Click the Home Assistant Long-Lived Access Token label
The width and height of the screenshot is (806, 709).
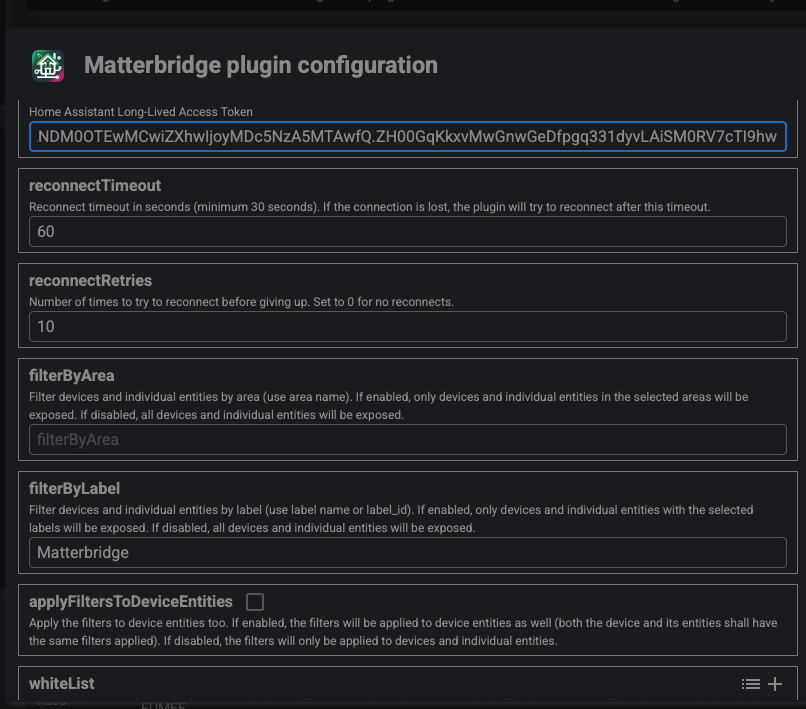coord(141,112)
